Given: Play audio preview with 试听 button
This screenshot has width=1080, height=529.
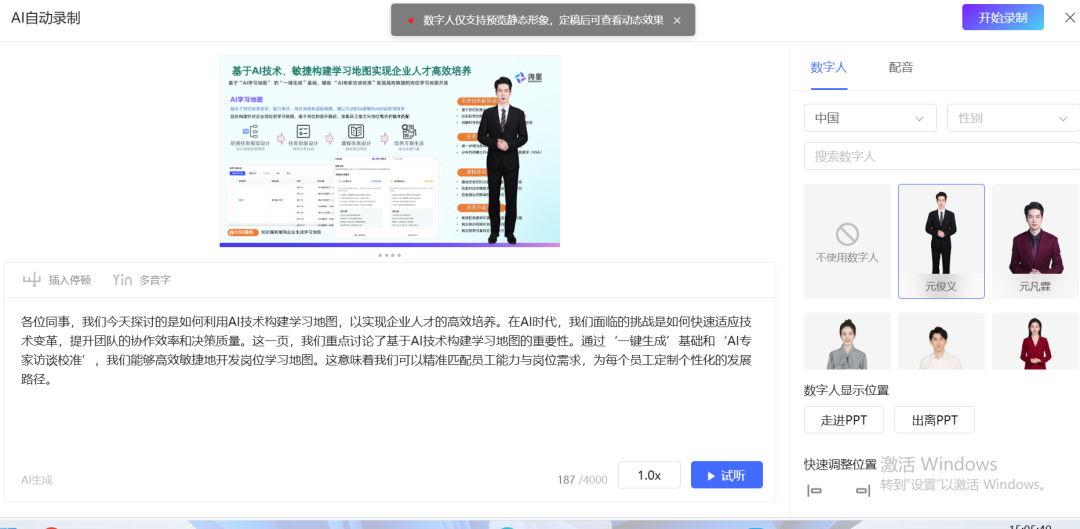Looking at the screenshot, I should (x=726, y=475).
